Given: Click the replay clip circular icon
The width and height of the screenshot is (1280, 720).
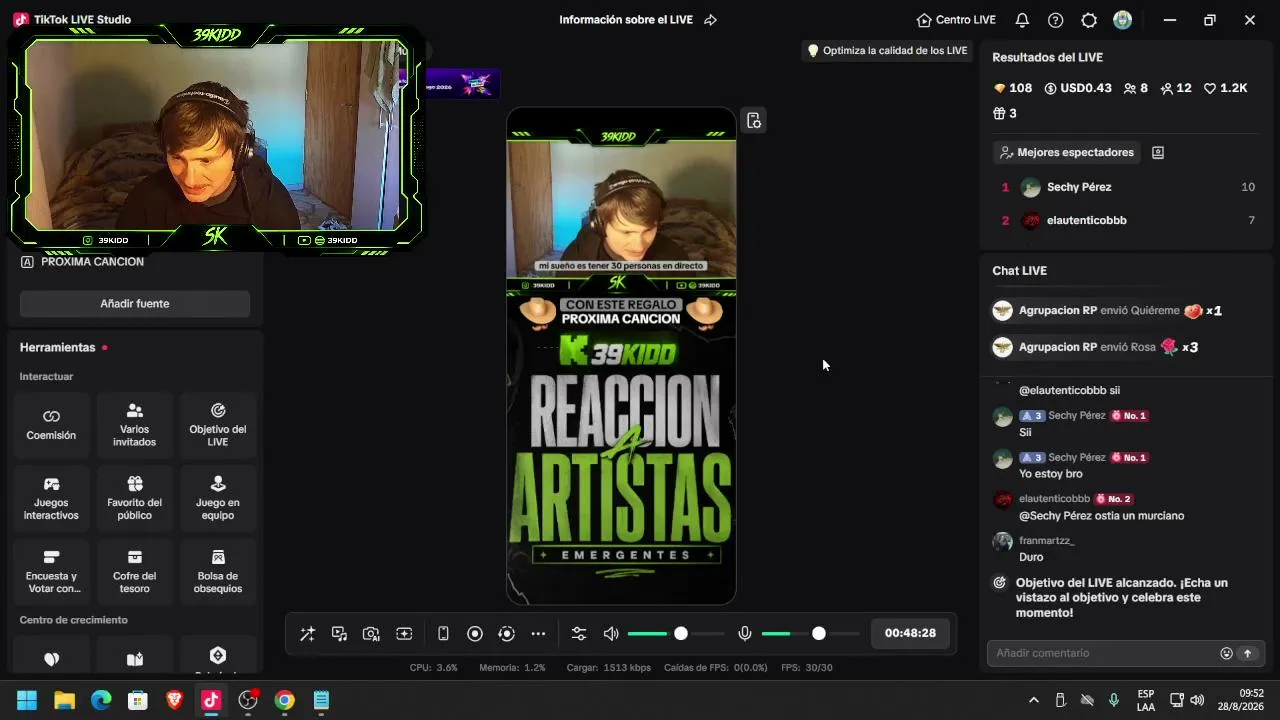Looking at the screenshot, I should pyautogui.click(x=506, y=634).
